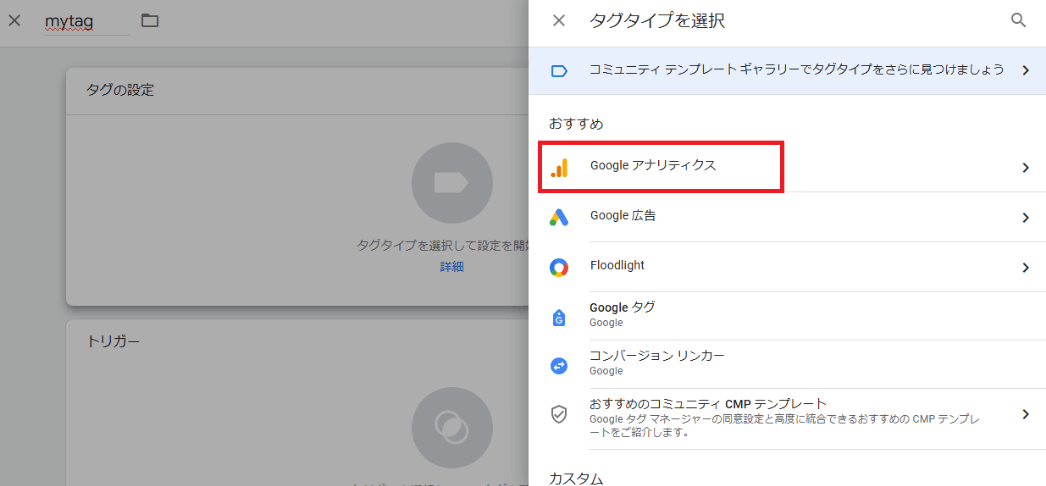
Task: Click the Google アナリティクス bar chart icon
Action: click(559, 167)
